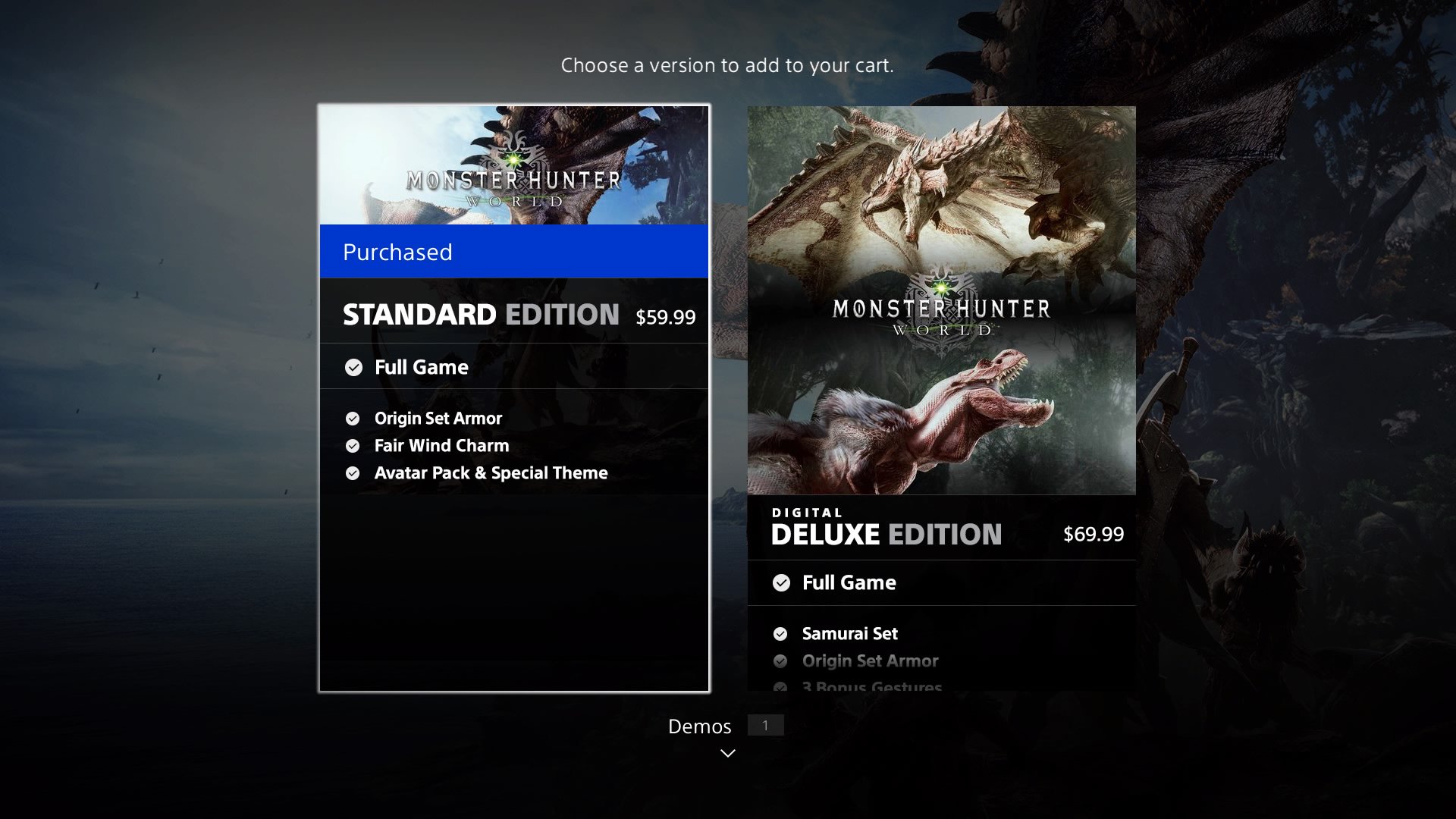Click the Full Game checkmark in Standard Edition
Viewport: 1456px width, 819px height.
353,368
